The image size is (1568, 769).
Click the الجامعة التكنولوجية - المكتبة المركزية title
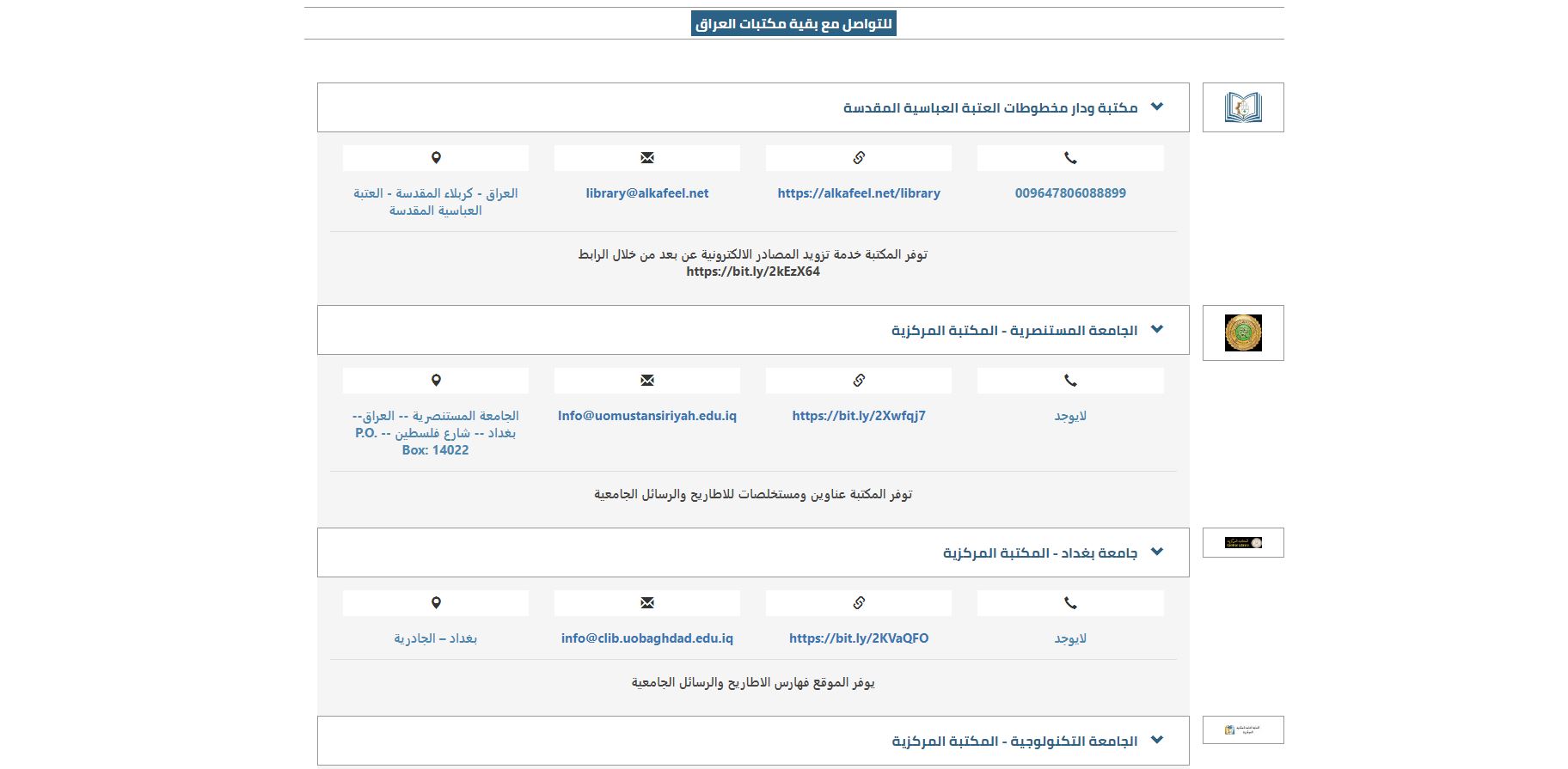pos(1014,741)
